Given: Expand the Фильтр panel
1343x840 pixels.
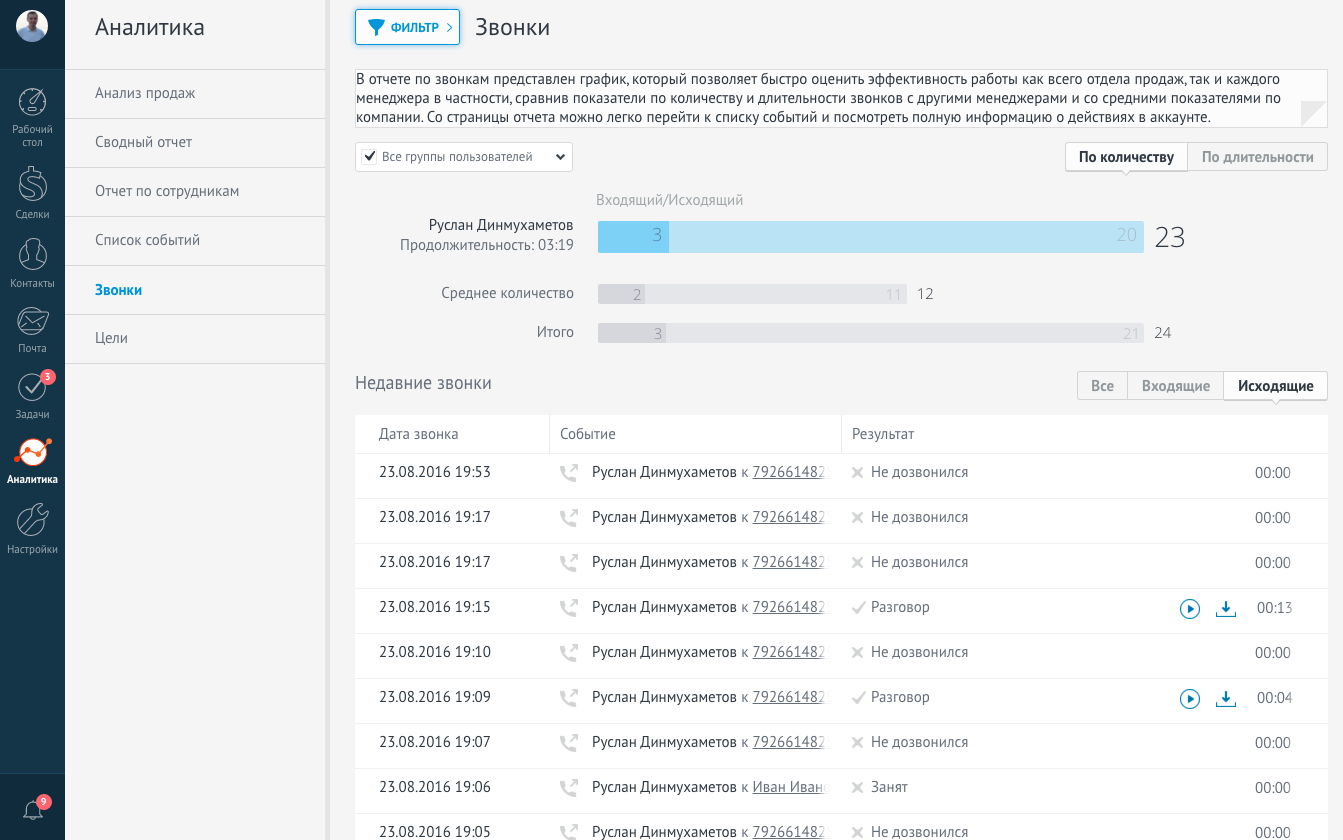Looking at the screenshot, I should 406,27.
